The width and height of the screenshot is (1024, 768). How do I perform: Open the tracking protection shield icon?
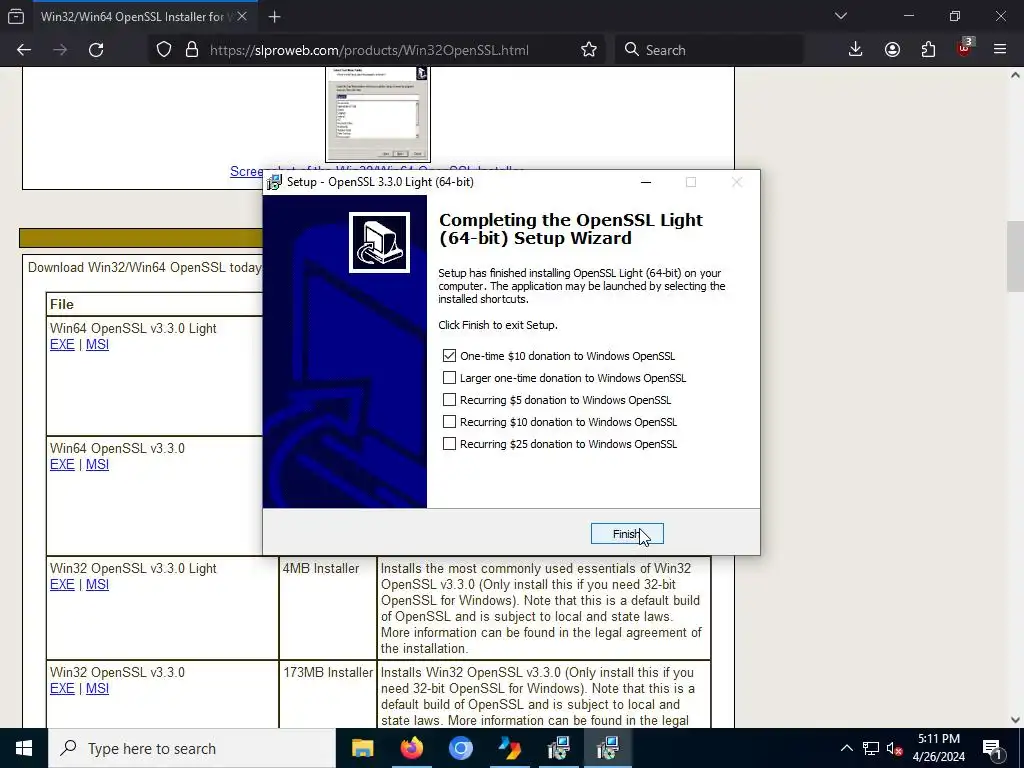click(164, 50)
